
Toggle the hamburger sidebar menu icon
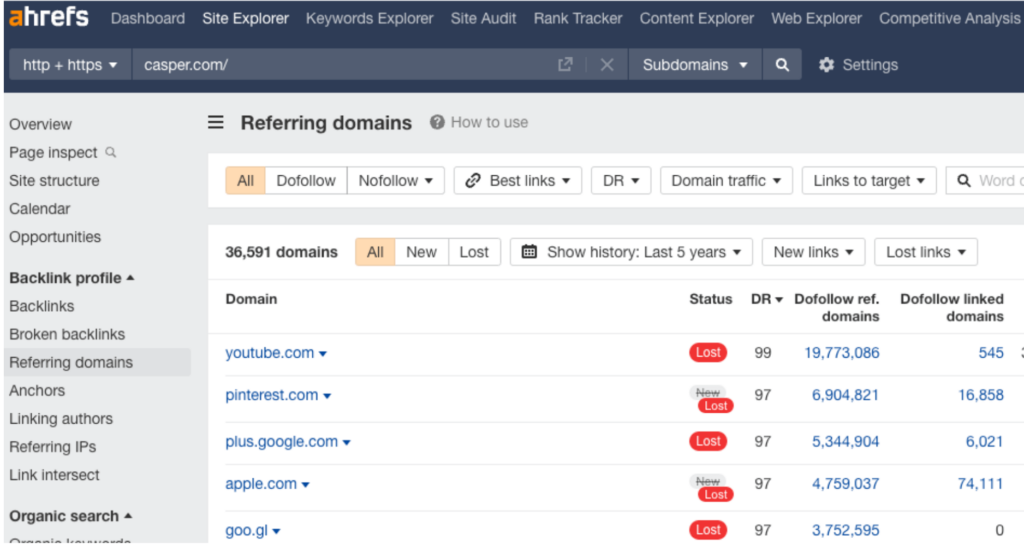(216, 123)
